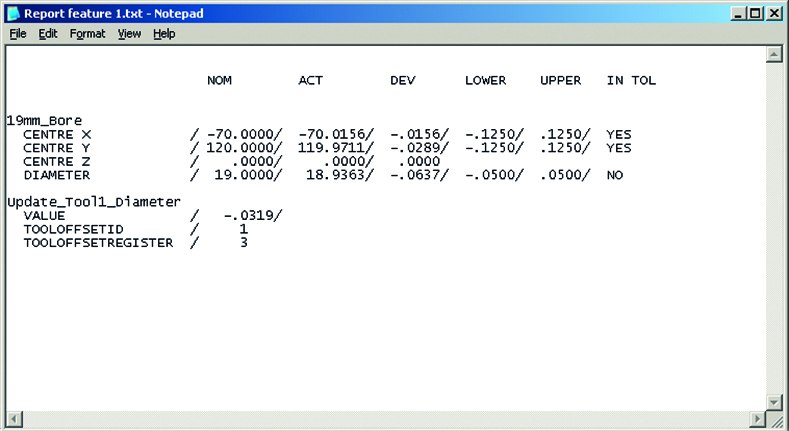Click the vertical scrollbar down arrow
789x431 pixels.
click(x=775, y=401)
